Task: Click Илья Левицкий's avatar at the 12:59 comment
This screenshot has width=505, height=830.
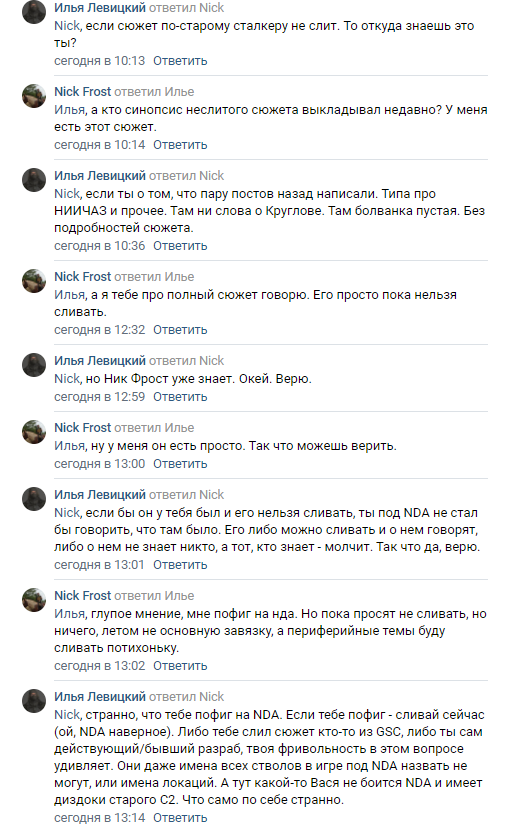Action: (x=33, y=365)
